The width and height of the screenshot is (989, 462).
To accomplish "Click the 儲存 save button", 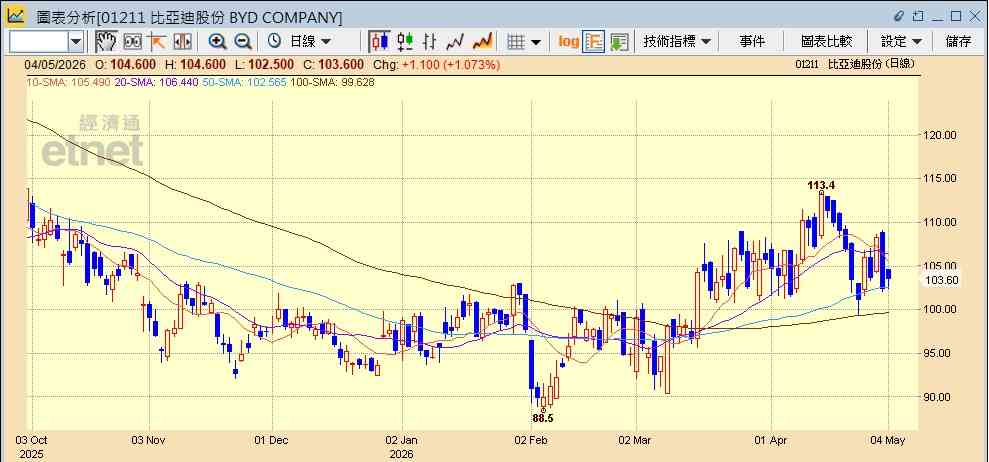I will click(x=958, y=42).
